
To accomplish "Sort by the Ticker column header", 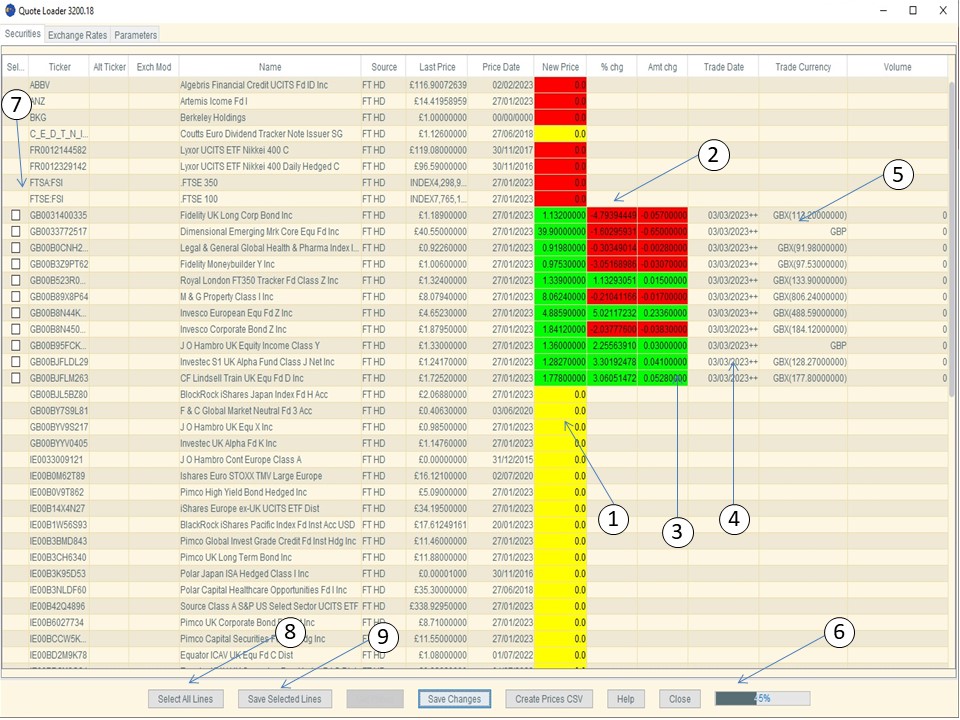I will [x=59, y=67].
